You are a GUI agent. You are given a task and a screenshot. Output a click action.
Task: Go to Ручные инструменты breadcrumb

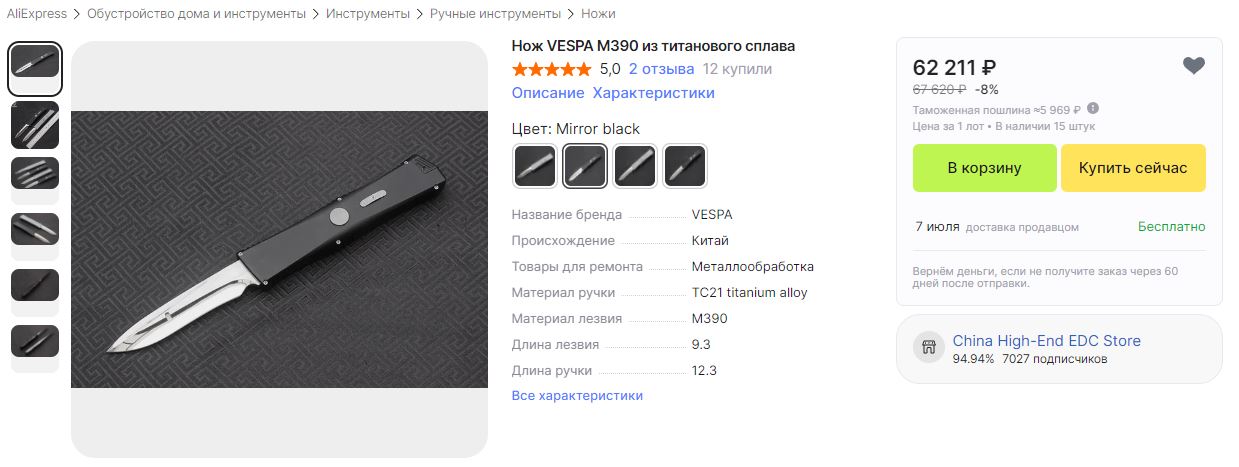[x=495, y=14]
